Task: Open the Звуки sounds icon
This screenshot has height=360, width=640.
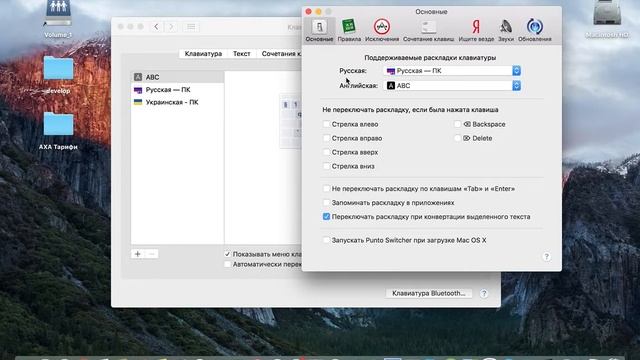Action: pos(506,30)
